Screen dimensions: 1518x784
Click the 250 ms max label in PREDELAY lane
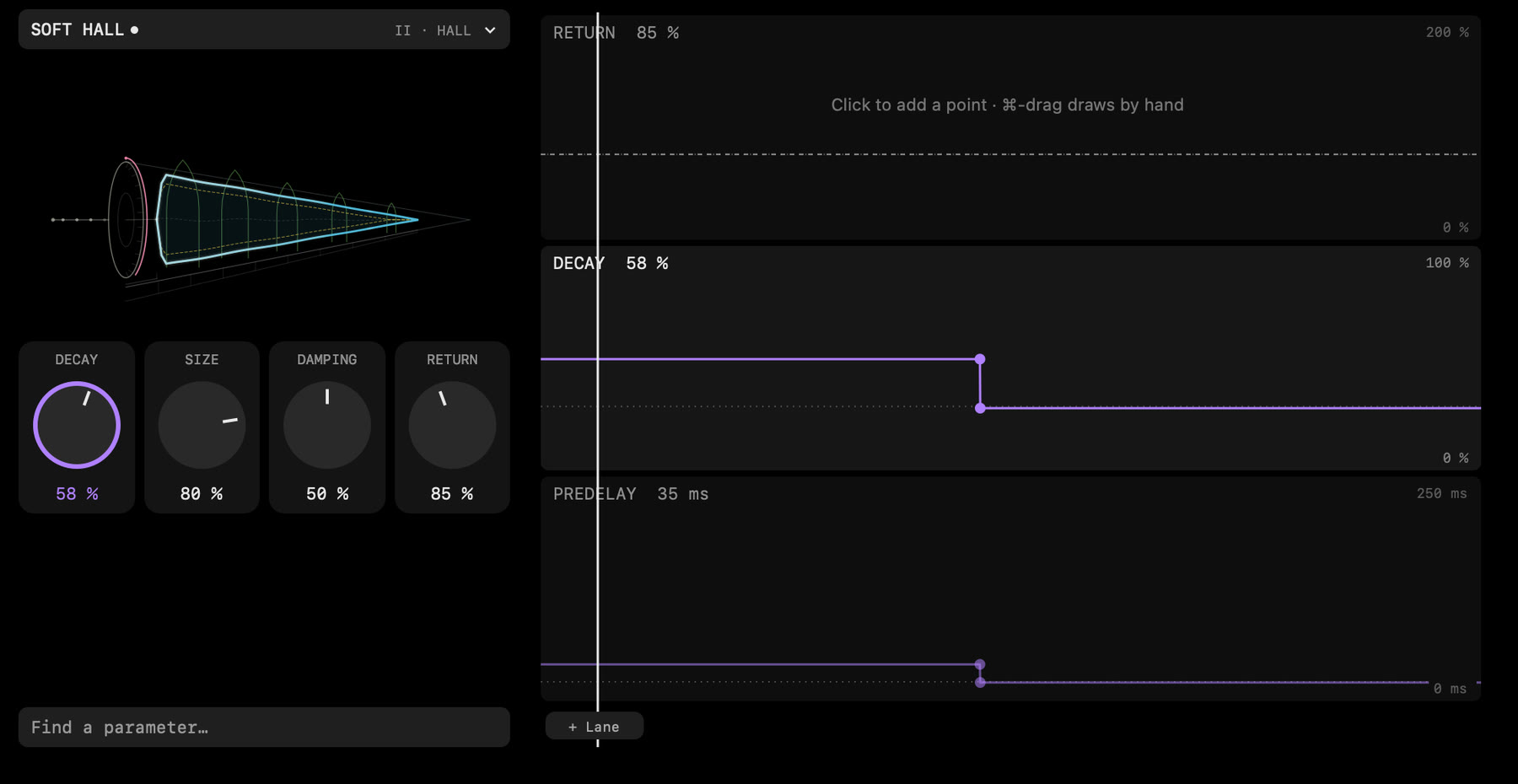[x=1442, y=493]
